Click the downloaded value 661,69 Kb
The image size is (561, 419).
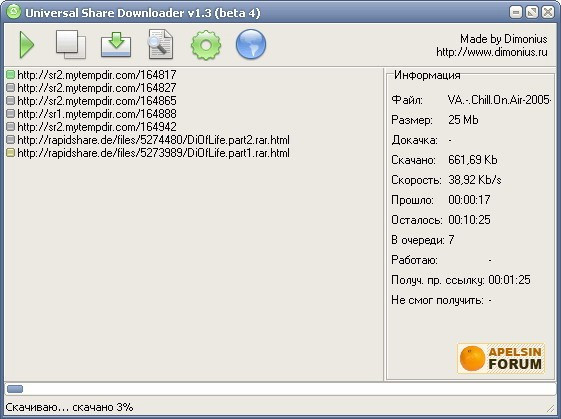[x=473, y=160]
